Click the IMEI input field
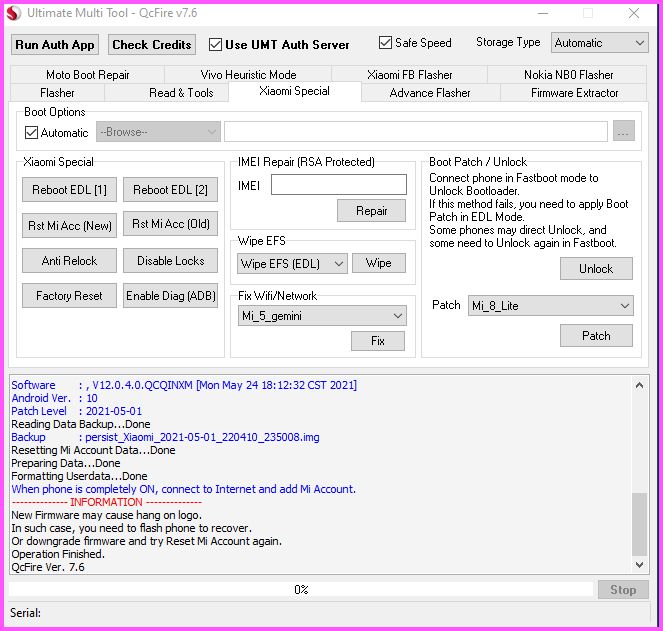This screenshot has height=631, width=663. tap(339, 184)
